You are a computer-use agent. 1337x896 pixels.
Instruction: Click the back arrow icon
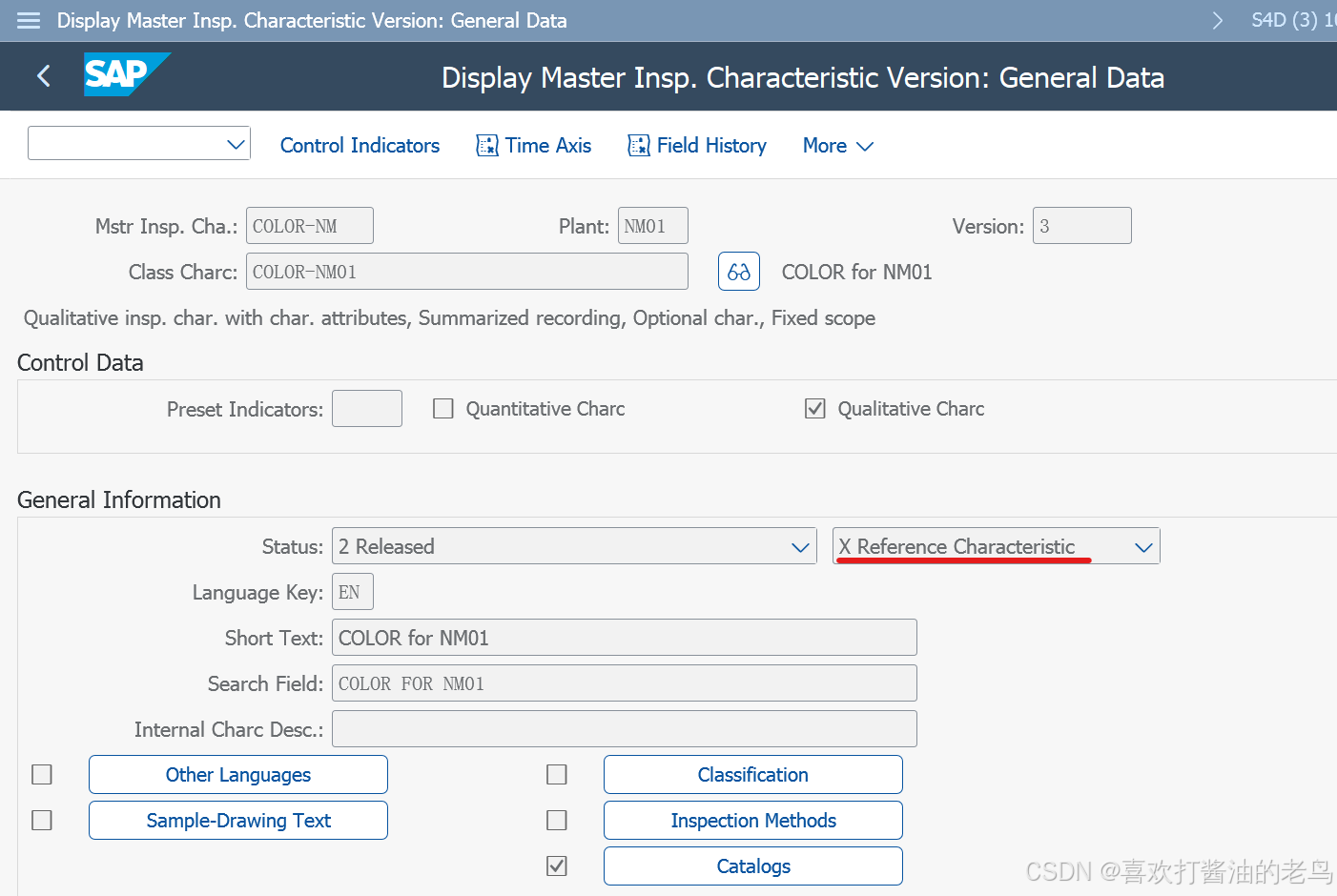click(x=43, y=75)
